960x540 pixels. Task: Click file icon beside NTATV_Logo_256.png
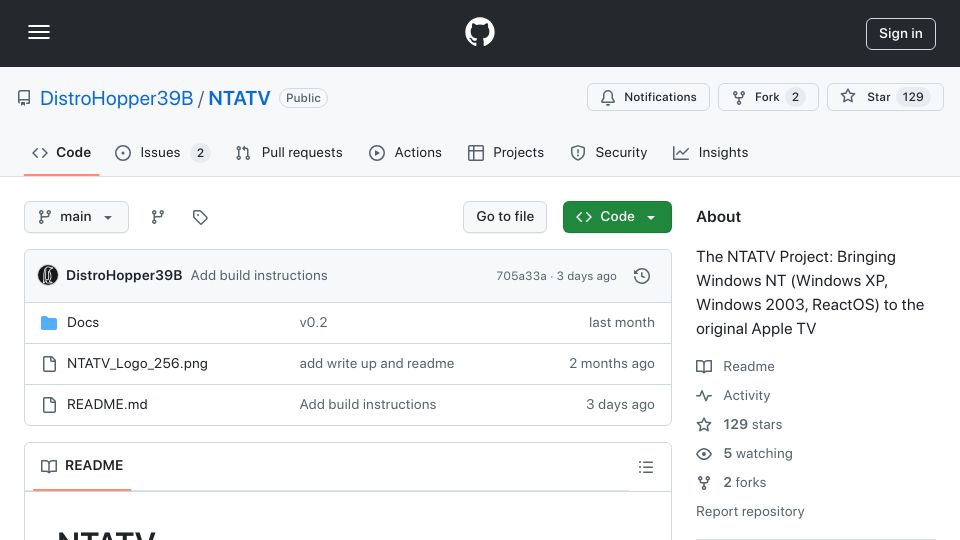click(x=49, y=364)
